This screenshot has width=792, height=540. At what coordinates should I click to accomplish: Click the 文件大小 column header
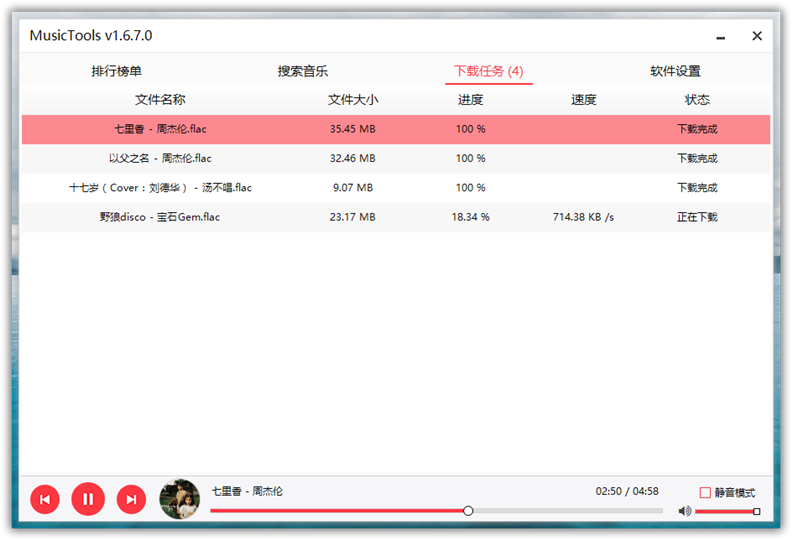(x=353, y=100)
